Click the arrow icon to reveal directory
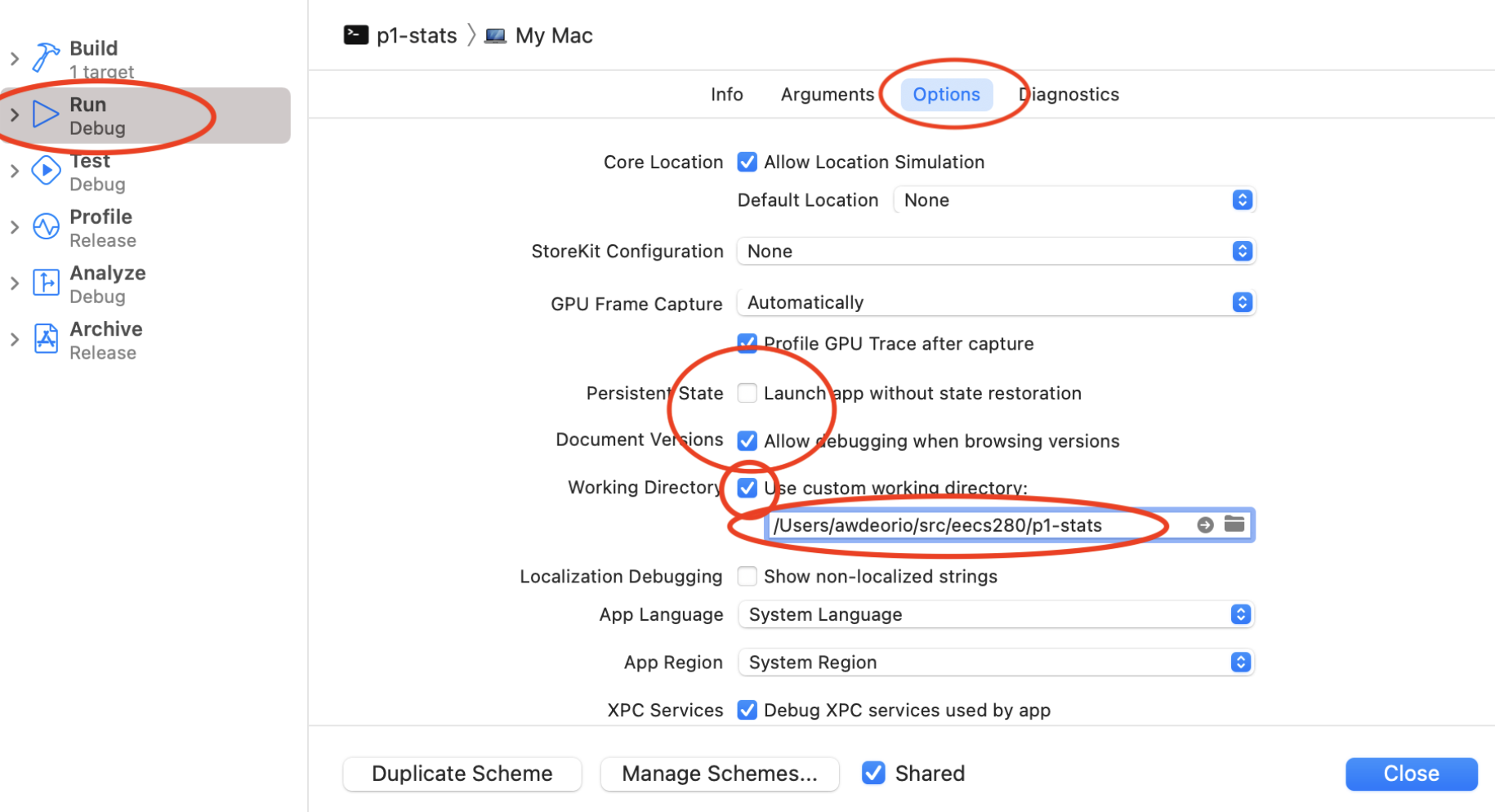The height and width of the screenshot is (812, 1495). (x=1205, y=525)
